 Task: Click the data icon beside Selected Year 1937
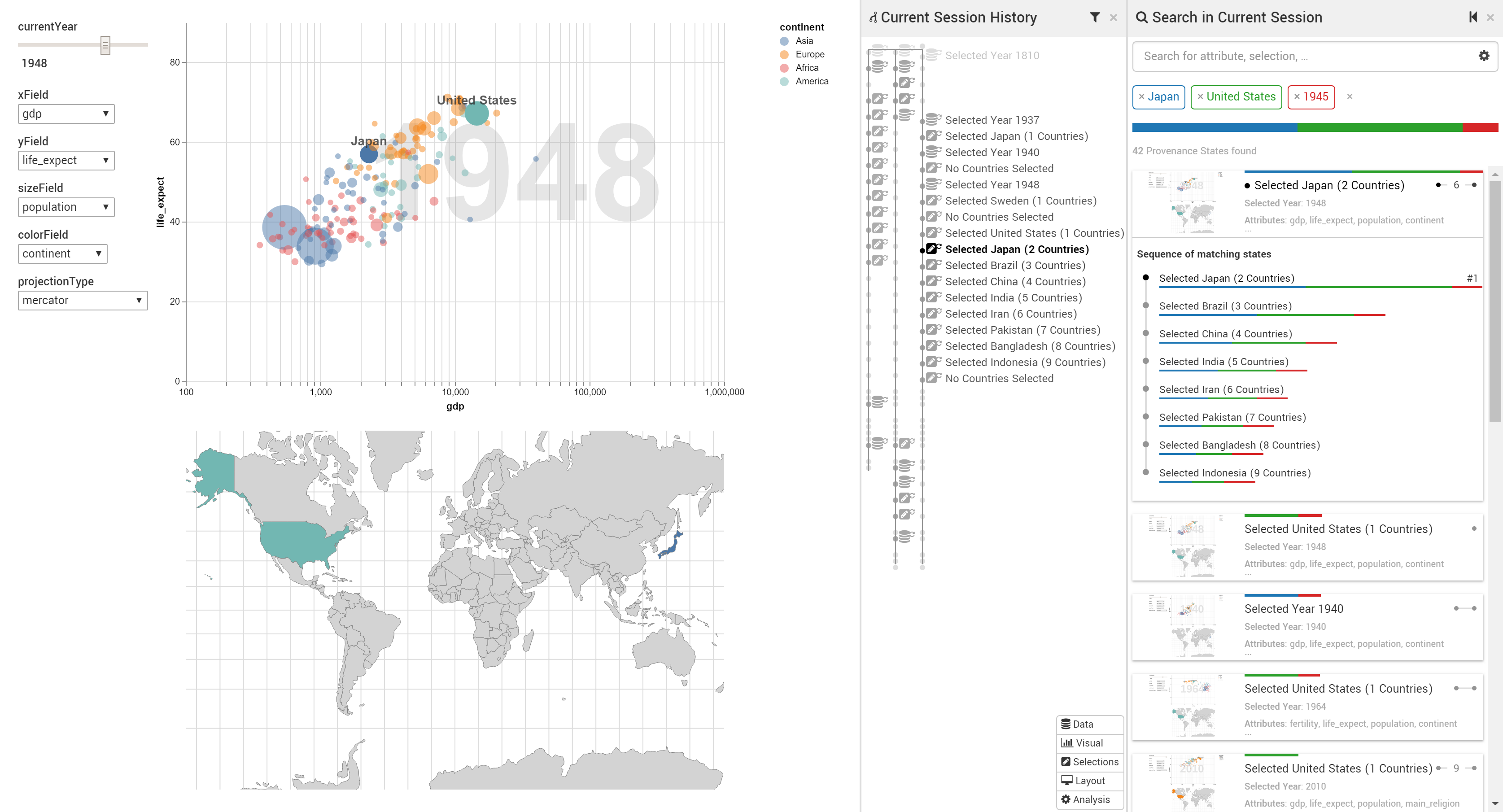933,120
